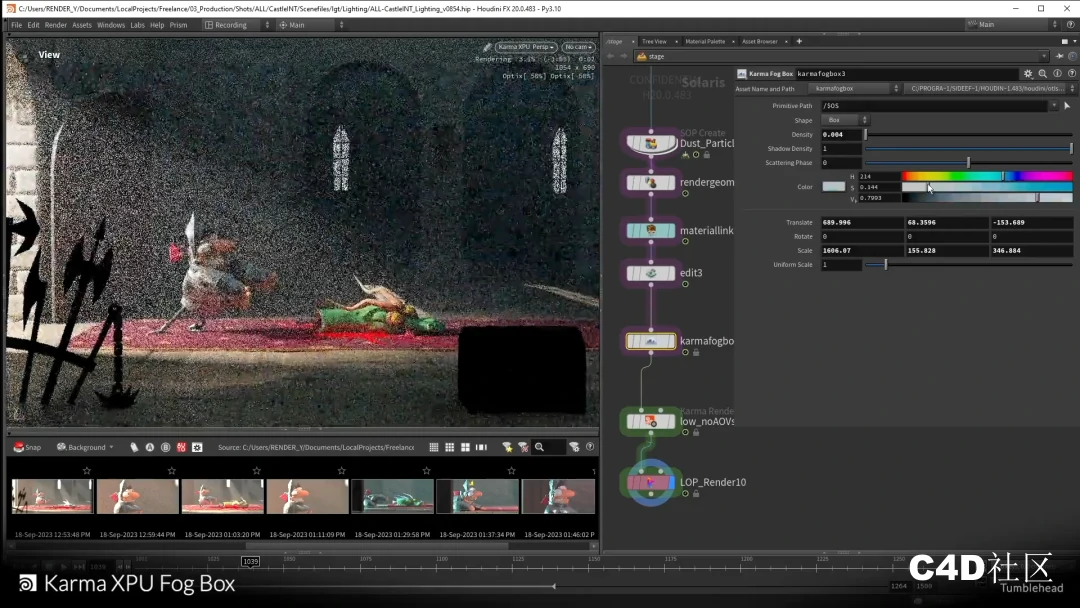1080x608 pixels.
Task: Click the magnifier search icon beside the gear
Action: (x=1044, y=73)
